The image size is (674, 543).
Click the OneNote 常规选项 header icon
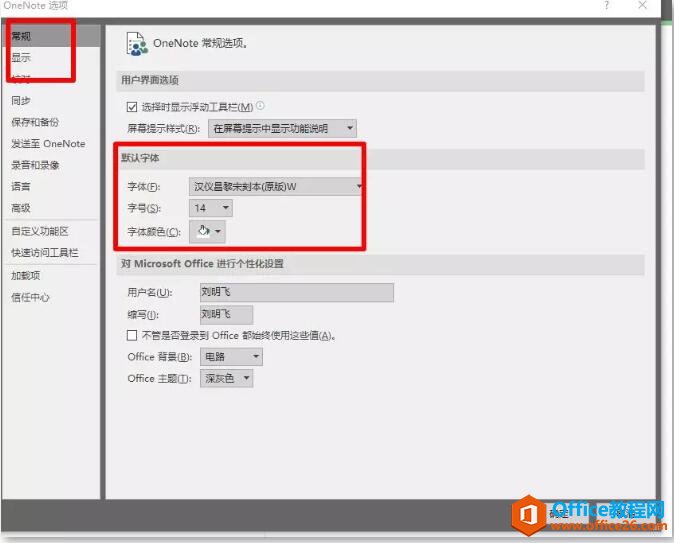coord(137,44)
